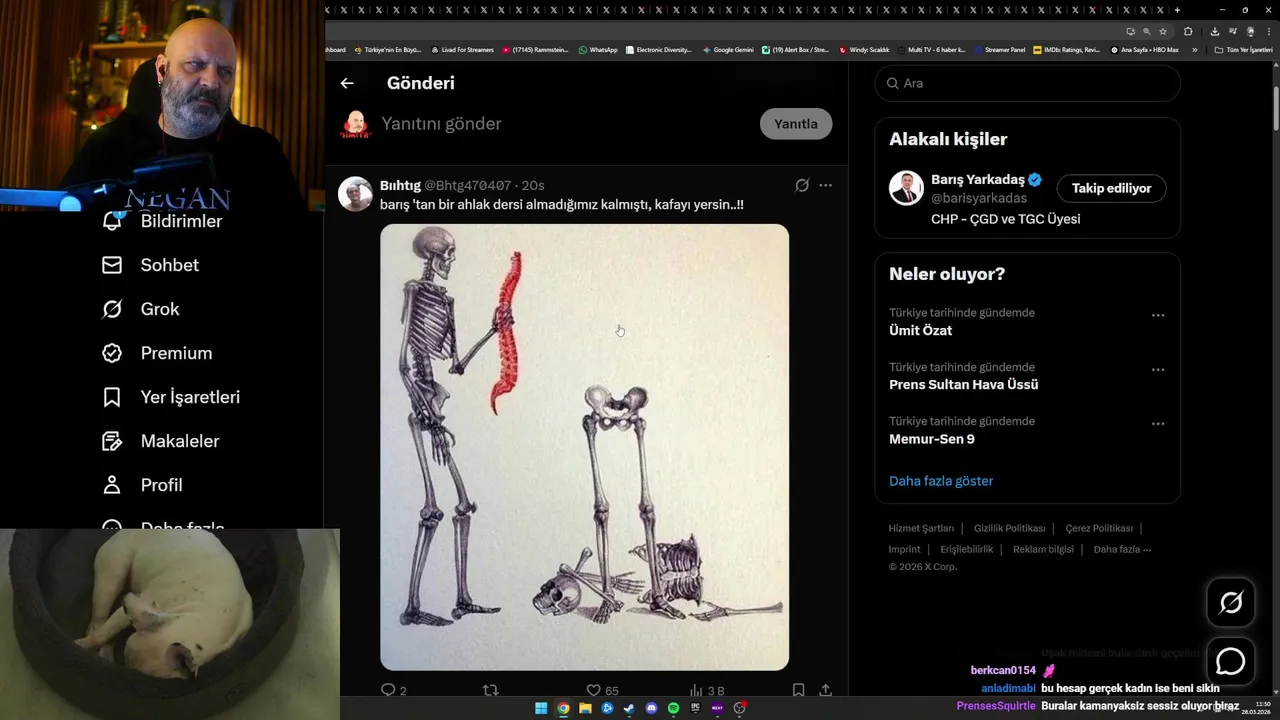
Task: Open a new browser tab
Action: click(1177, 10)
